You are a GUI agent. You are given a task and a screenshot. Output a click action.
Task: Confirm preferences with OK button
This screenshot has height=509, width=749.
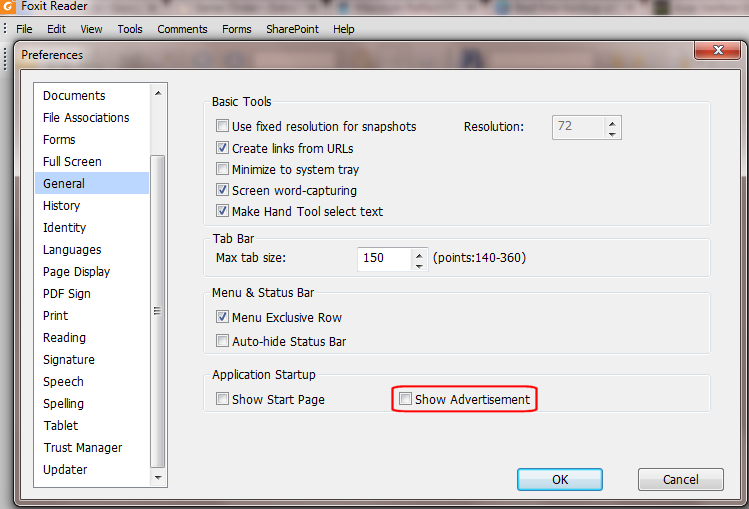coord(560,479)
